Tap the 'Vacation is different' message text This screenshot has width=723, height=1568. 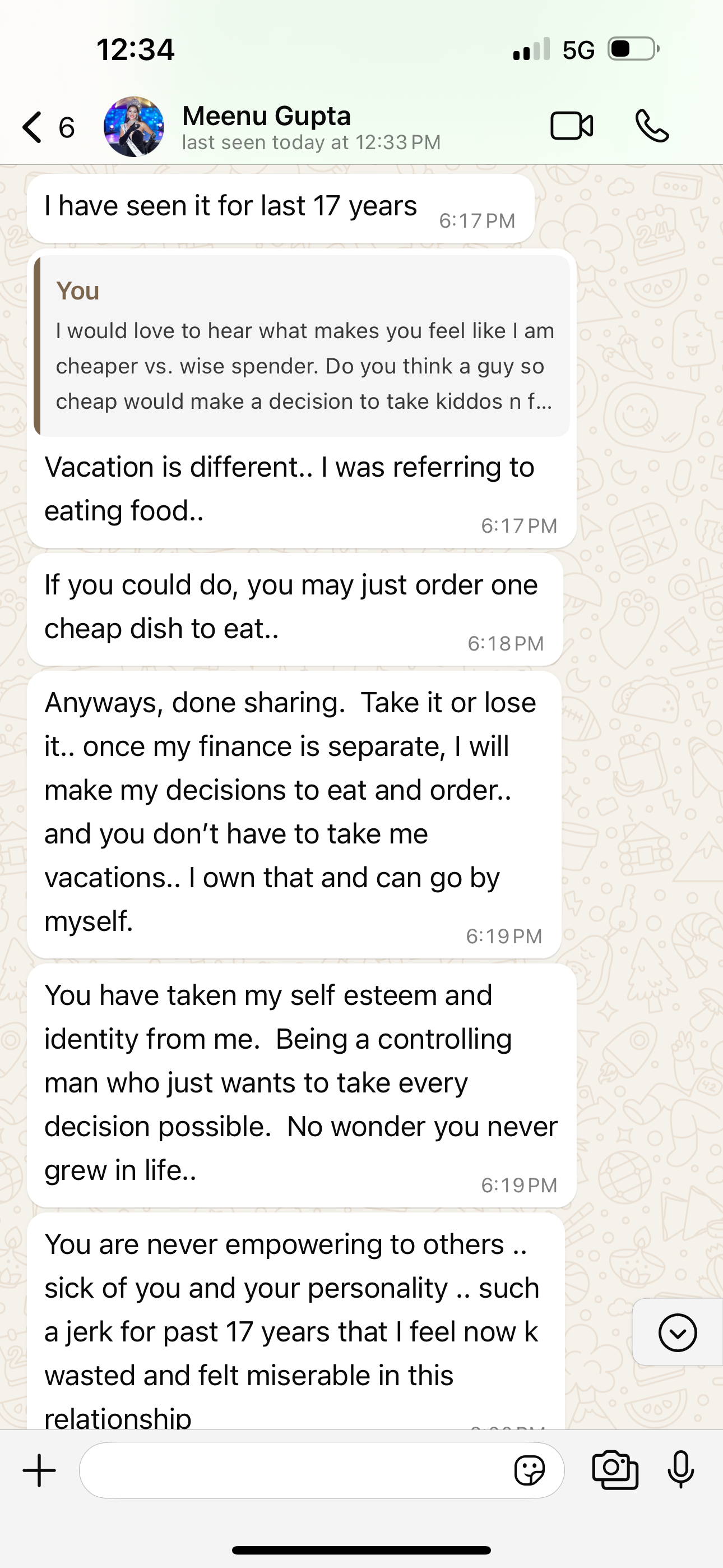tap(290, 489)
